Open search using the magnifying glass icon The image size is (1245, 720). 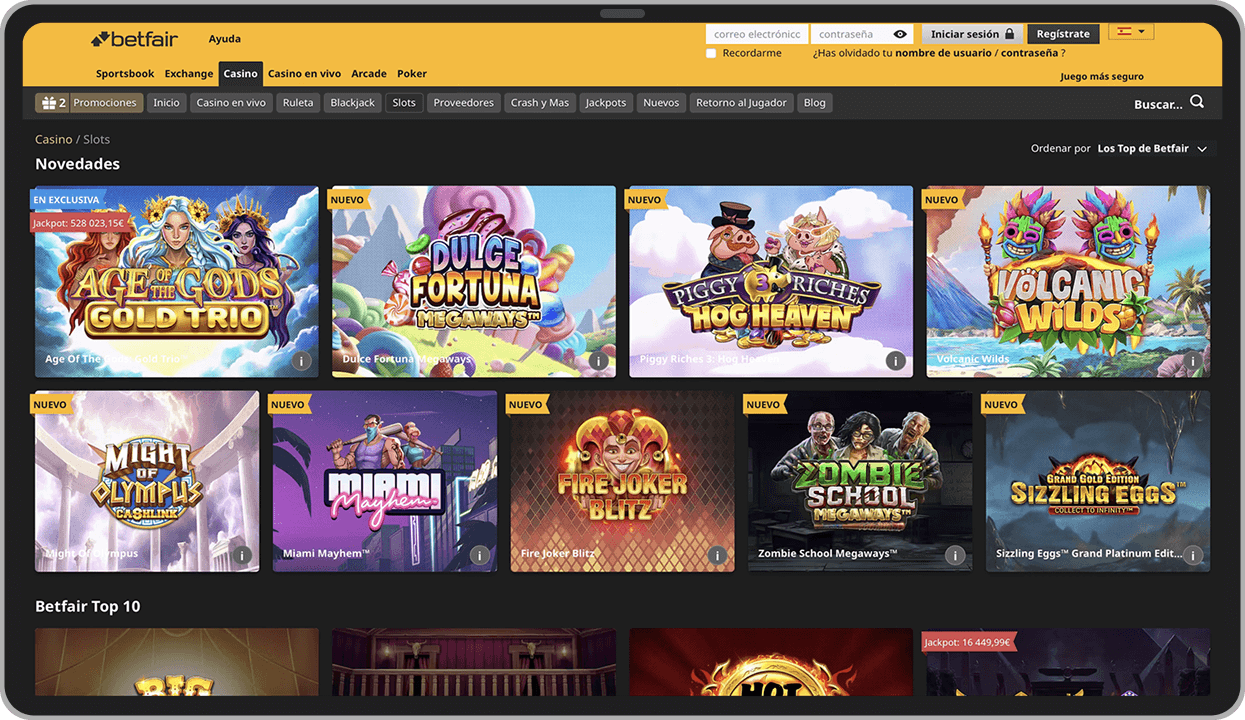coord(1197,101)
